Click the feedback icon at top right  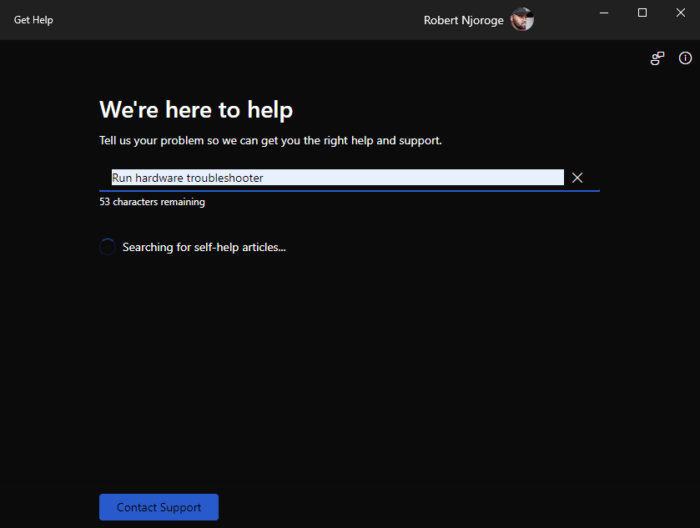point(657,58)
